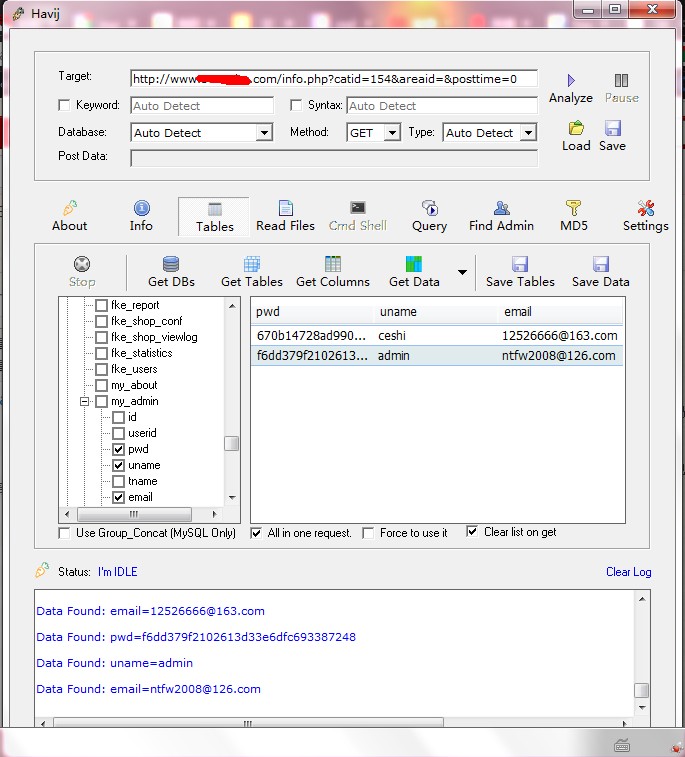This screenshot has width=685, height=757.
Task: Click the Save floppy icon near Load
Action: [x=613, y=128]
